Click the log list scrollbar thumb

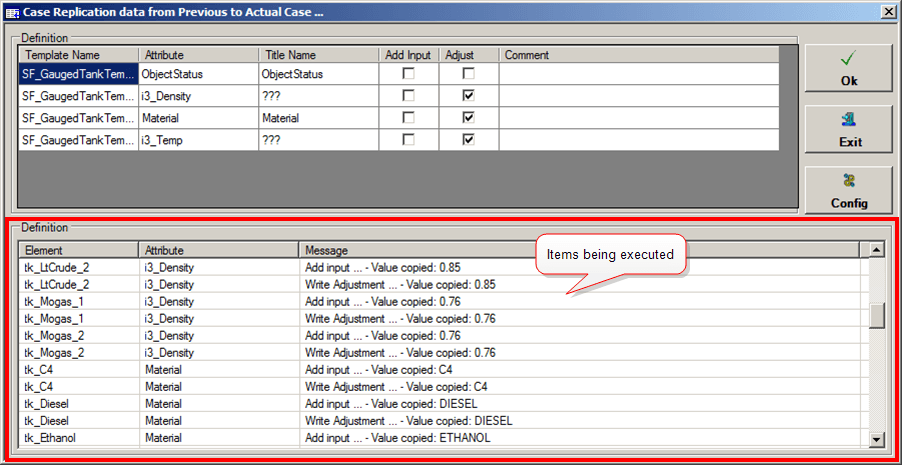pos(877,316)
